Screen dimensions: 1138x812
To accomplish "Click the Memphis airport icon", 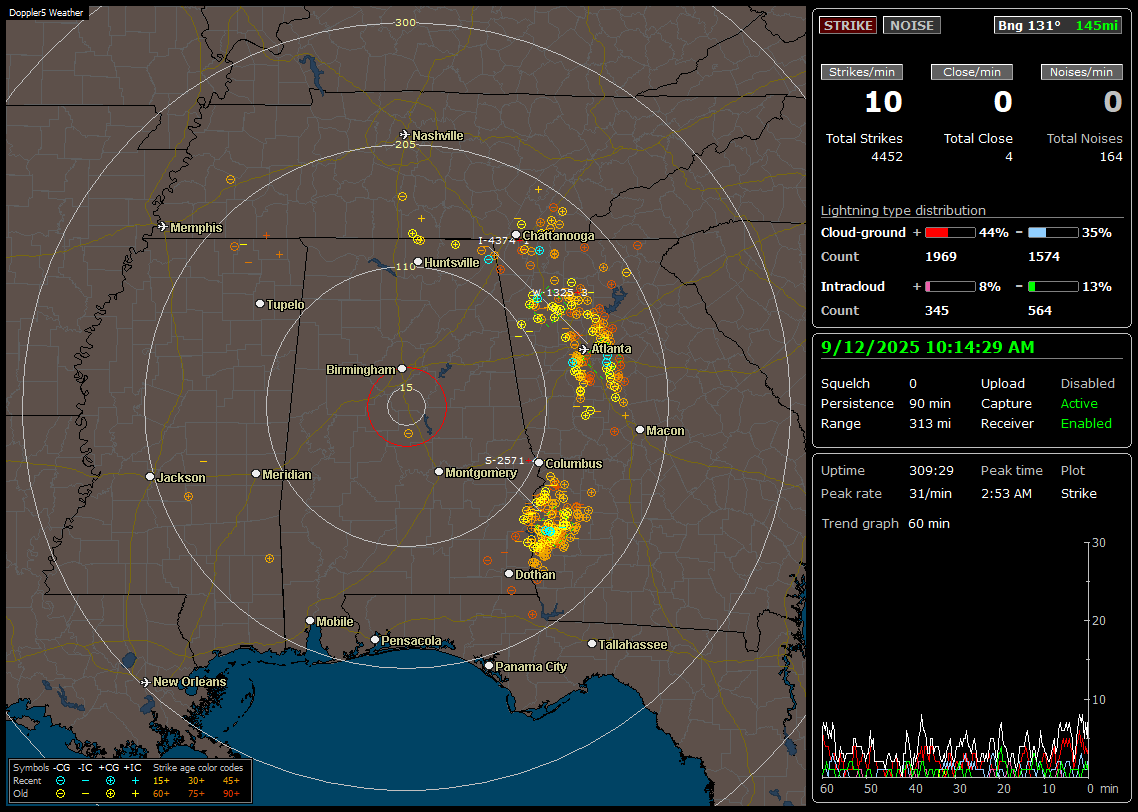I will 163,227.
